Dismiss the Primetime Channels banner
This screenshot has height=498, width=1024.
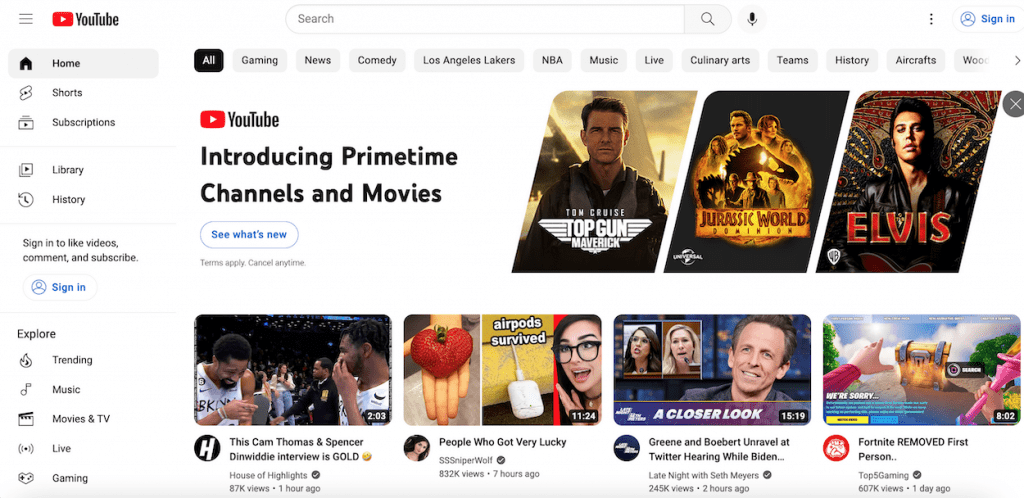(1014, 103)
